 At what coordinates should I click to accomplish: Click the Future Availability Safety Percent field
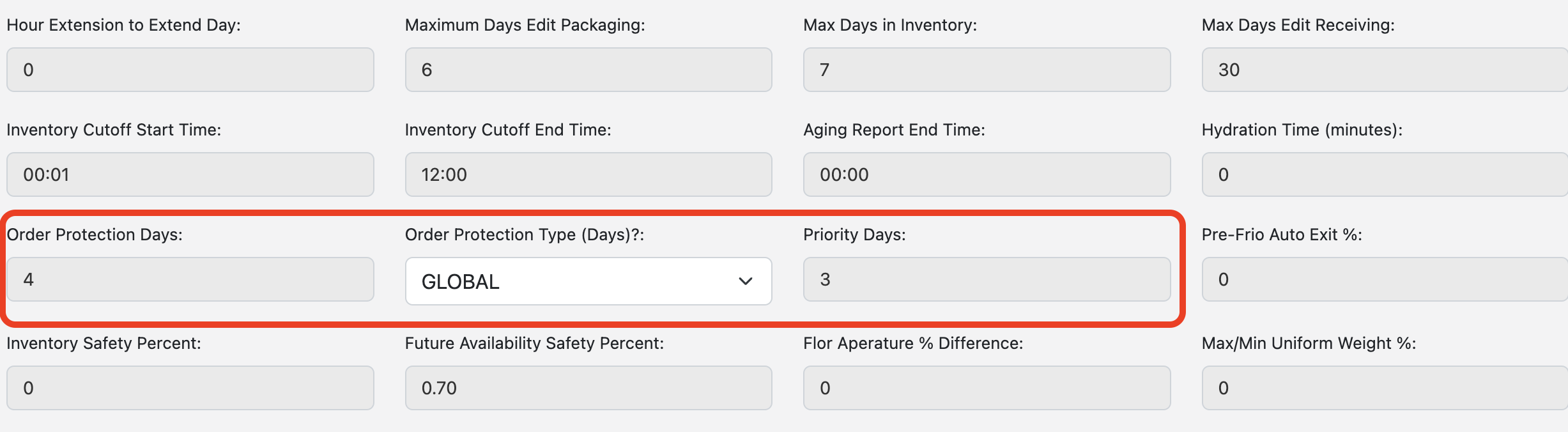[x=588, y=388]
